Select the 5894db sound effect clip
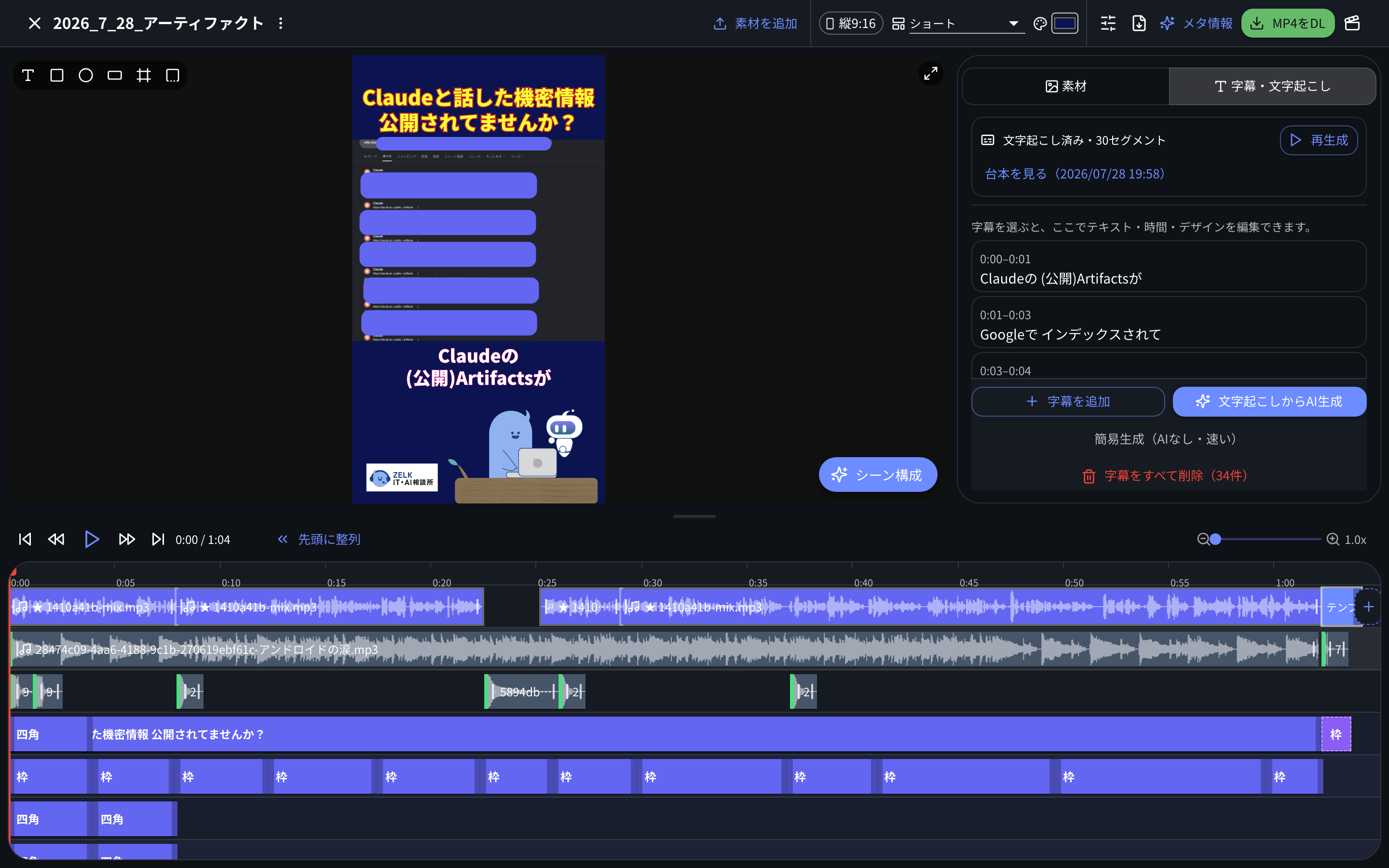Screen dimensions: 1389x868 coord(522,692)
